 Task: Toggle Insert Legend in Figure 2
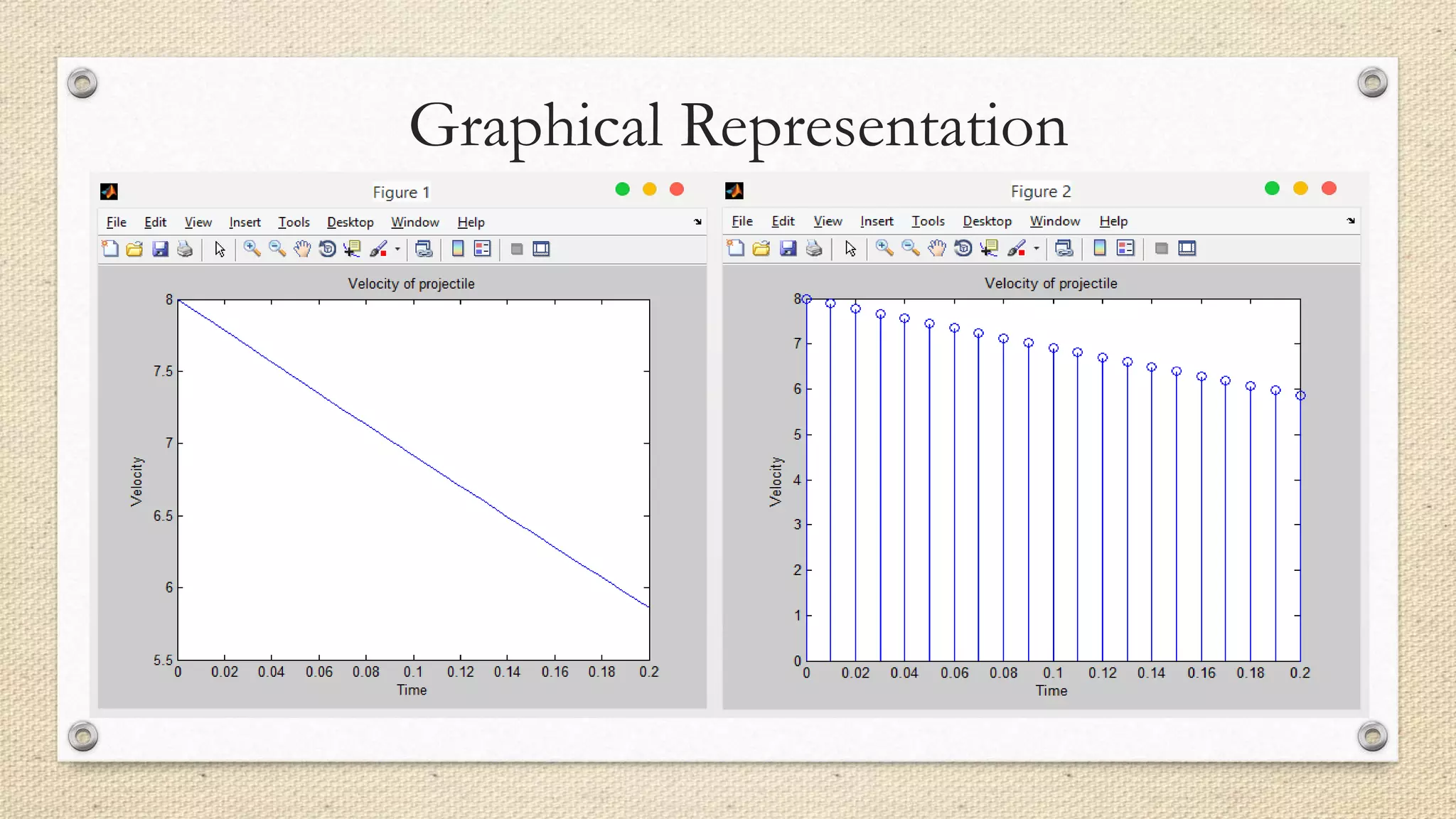[x=1125, y=248]
